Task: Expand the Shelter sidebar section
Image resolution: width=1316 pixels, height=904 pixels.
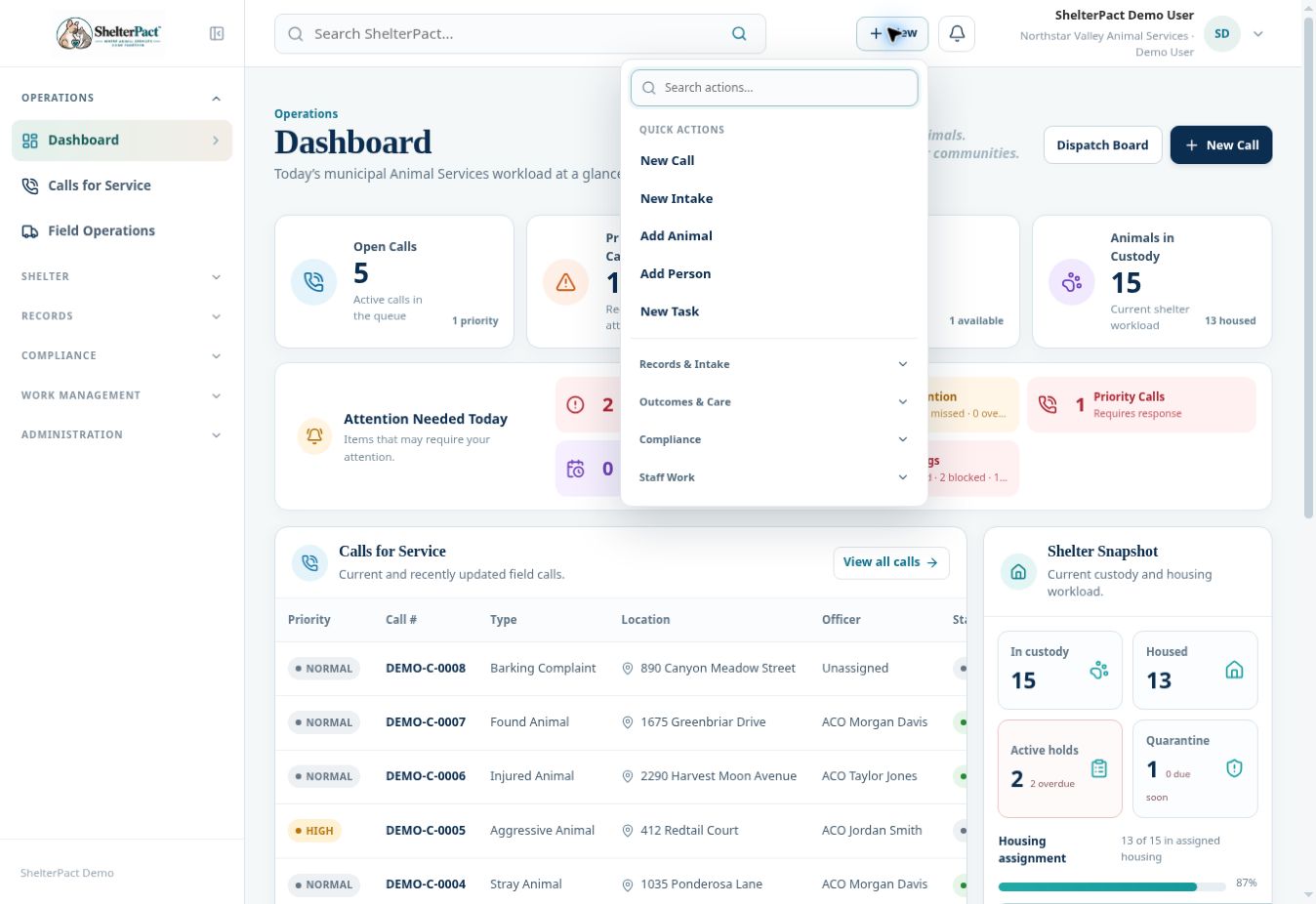Action: (x=121, y=276)
